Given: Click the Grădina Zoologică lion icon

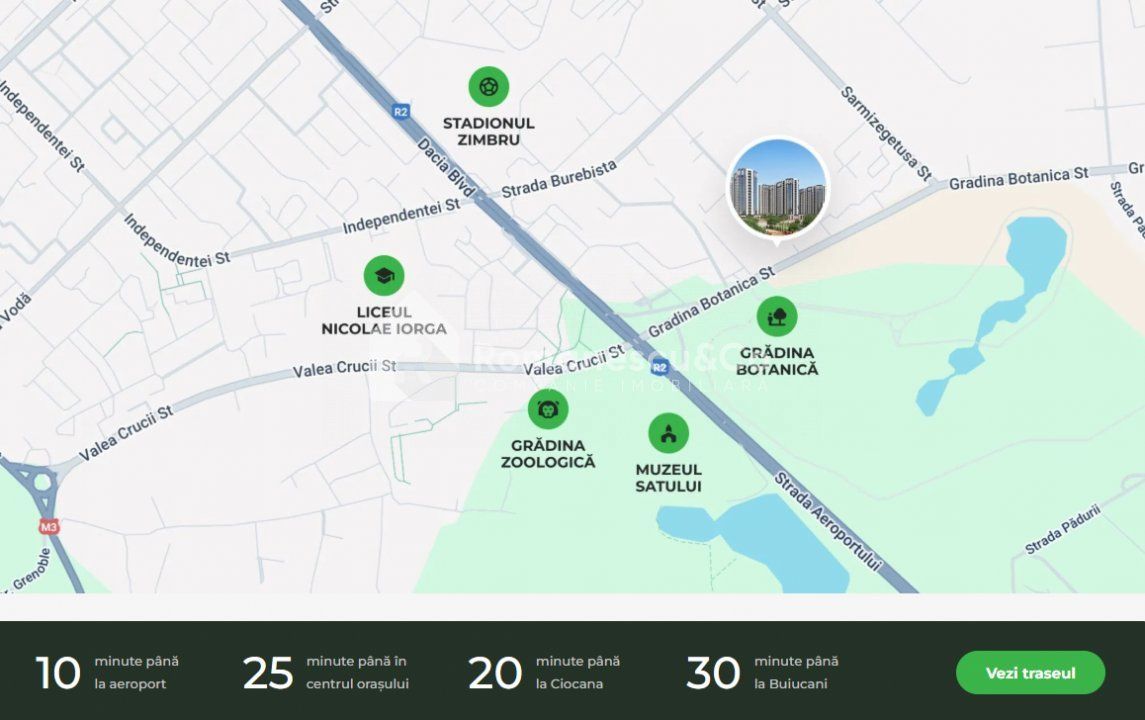Looking at the screenshot, I should pos(548,409).
